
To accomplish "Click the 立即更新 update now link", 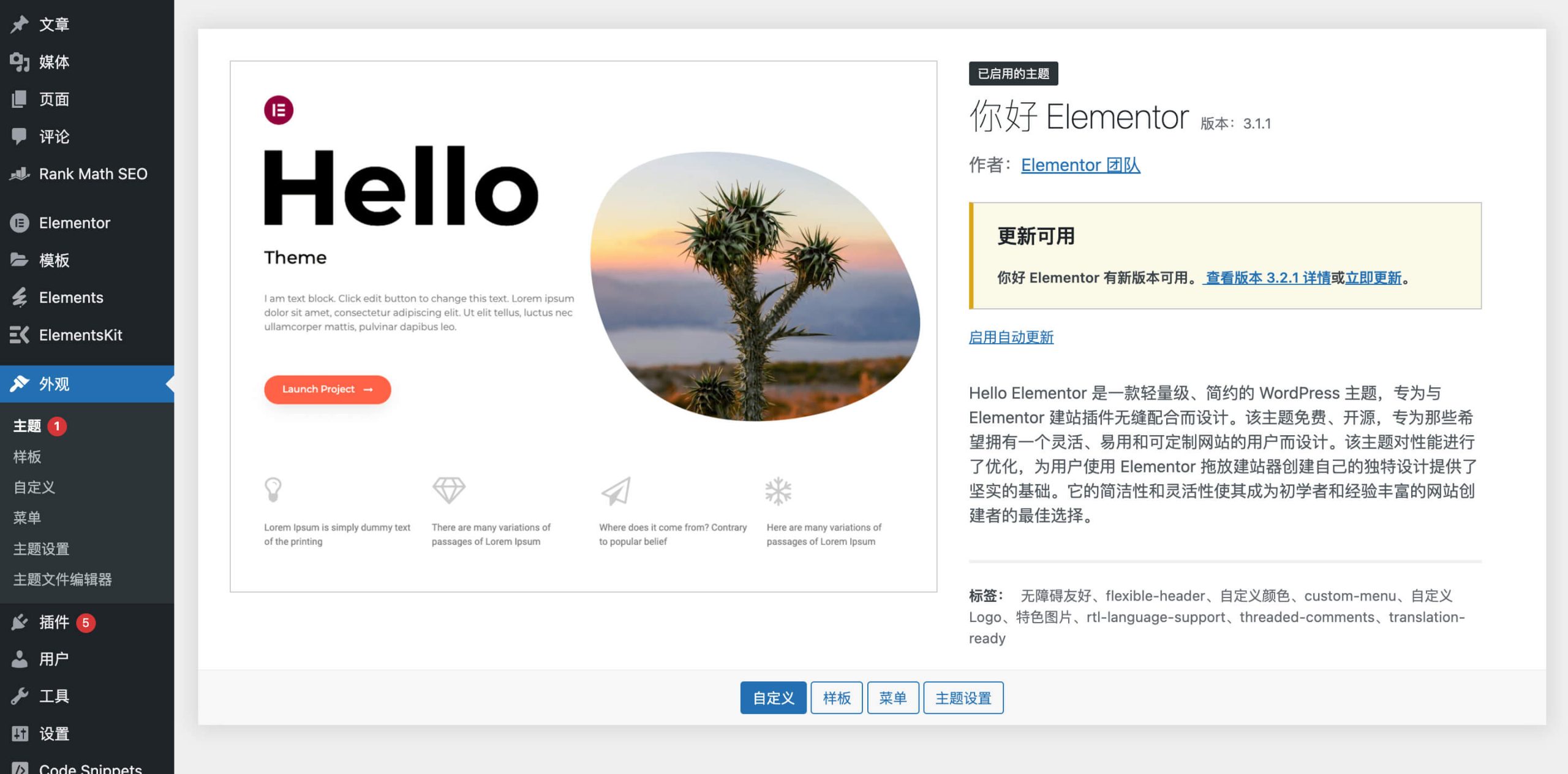I will [x=1373, y=278].
